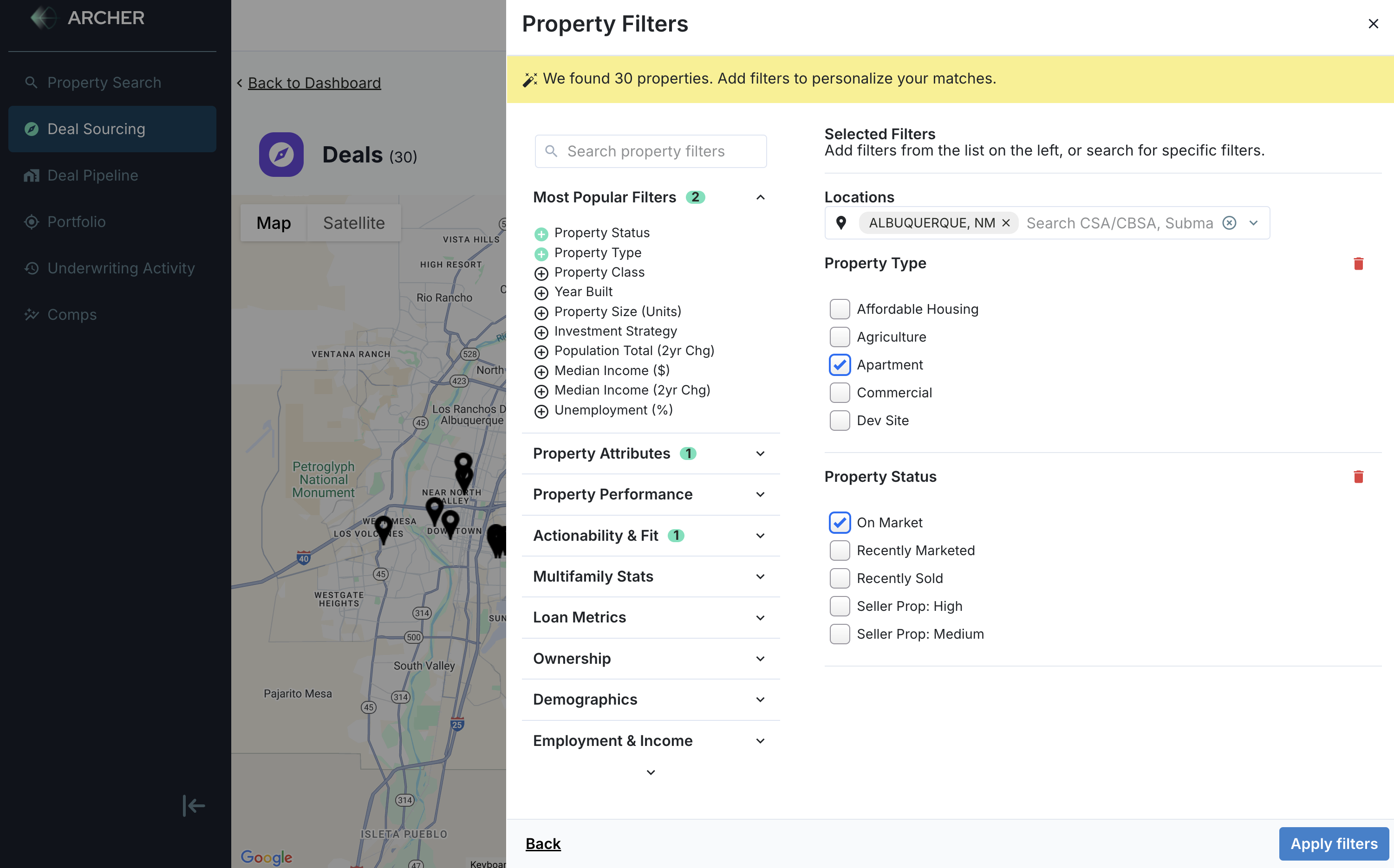Image resolution: width=1394 pixels, height=868 pixels.
Task: Switch to the Satellite map tab
Action: coord(354,221)
